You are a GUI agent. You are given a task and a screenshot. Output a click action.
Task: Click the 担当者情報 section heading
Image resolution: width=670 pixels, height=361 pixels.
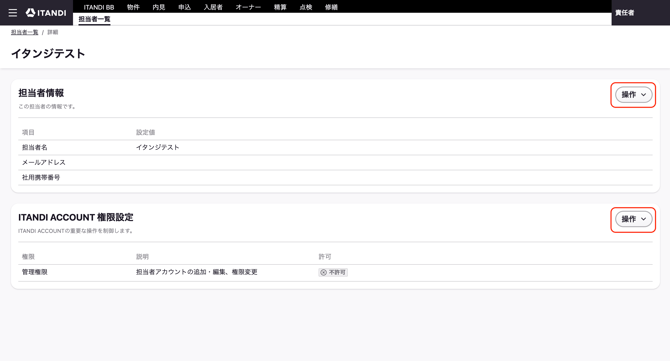click(41, 93)
